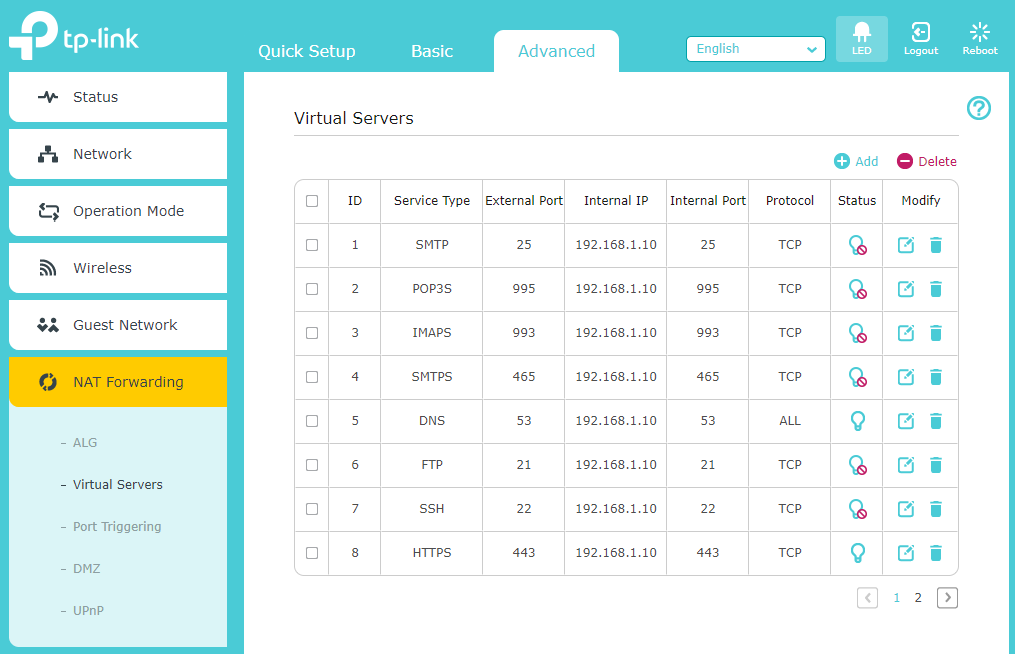Image resolution: width=1015 pixels, height=654 pixels.
Task: Check the box for SSH row
Action: (x=312, y=509)
